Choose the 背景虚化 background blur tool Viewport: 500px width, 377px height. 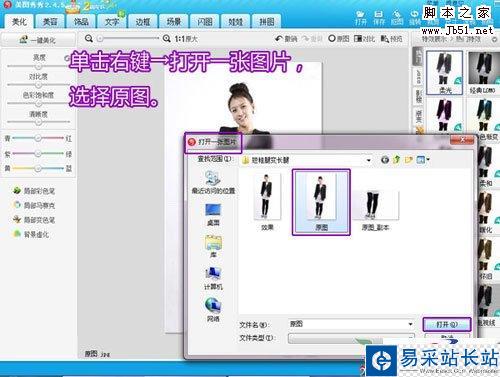point(31,234)
